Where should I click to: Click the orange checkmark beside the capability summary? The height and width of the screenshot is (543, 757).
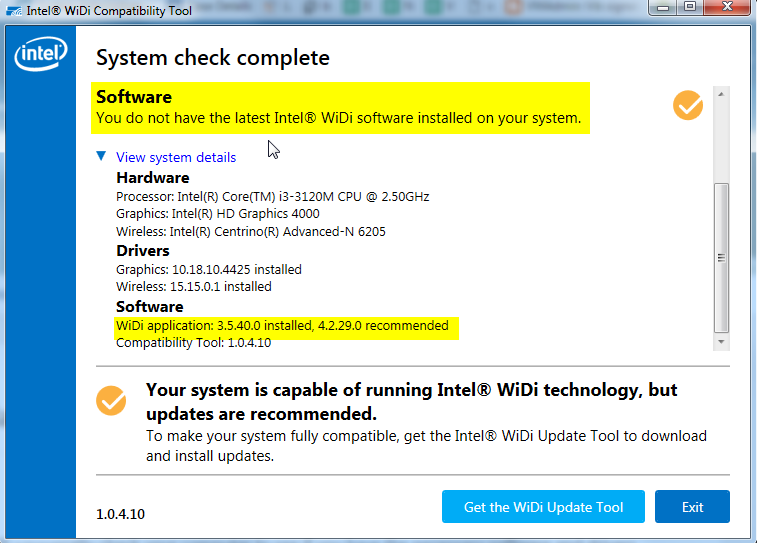coord(111,401)
